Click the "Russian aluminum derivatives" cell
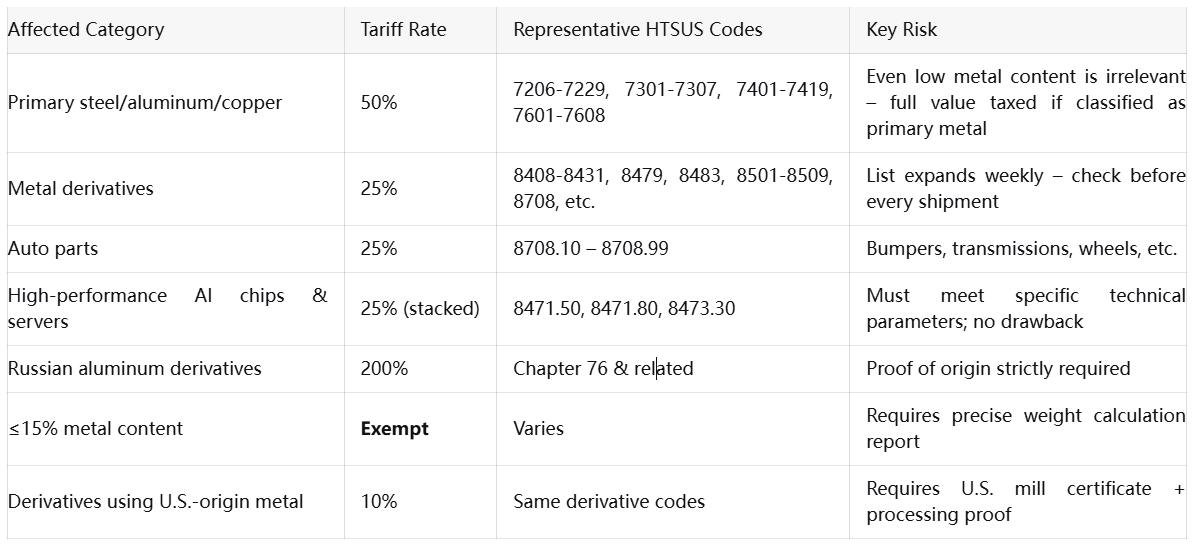 point(134,369)
